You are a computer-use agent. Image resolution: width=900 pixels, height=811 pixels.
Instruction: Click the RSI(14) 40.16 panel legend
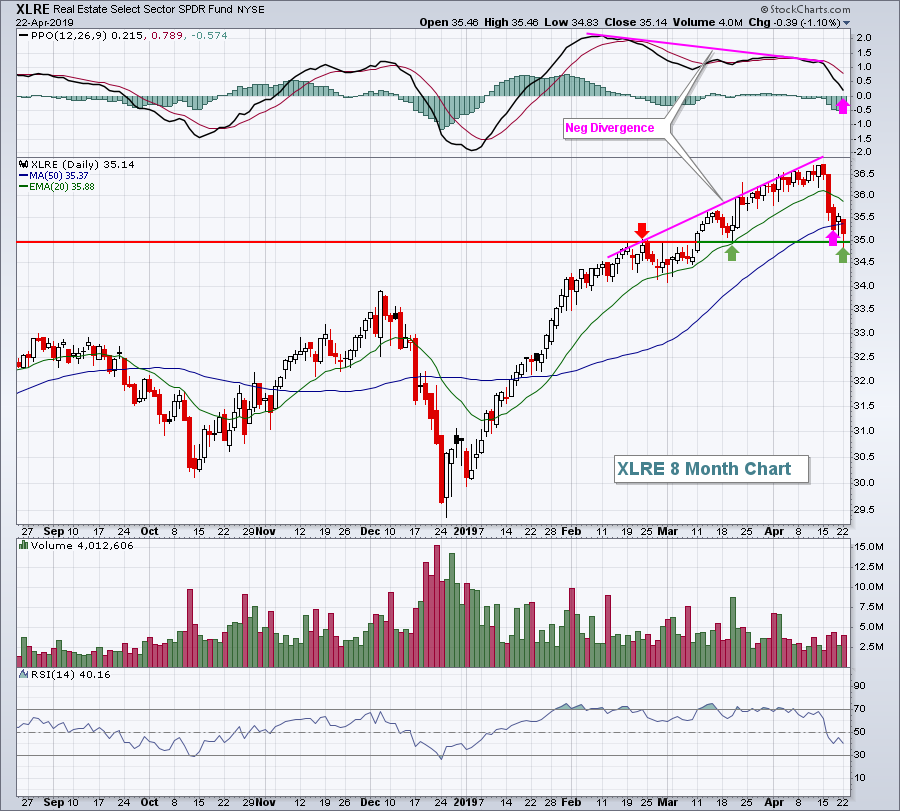(71, 674)
